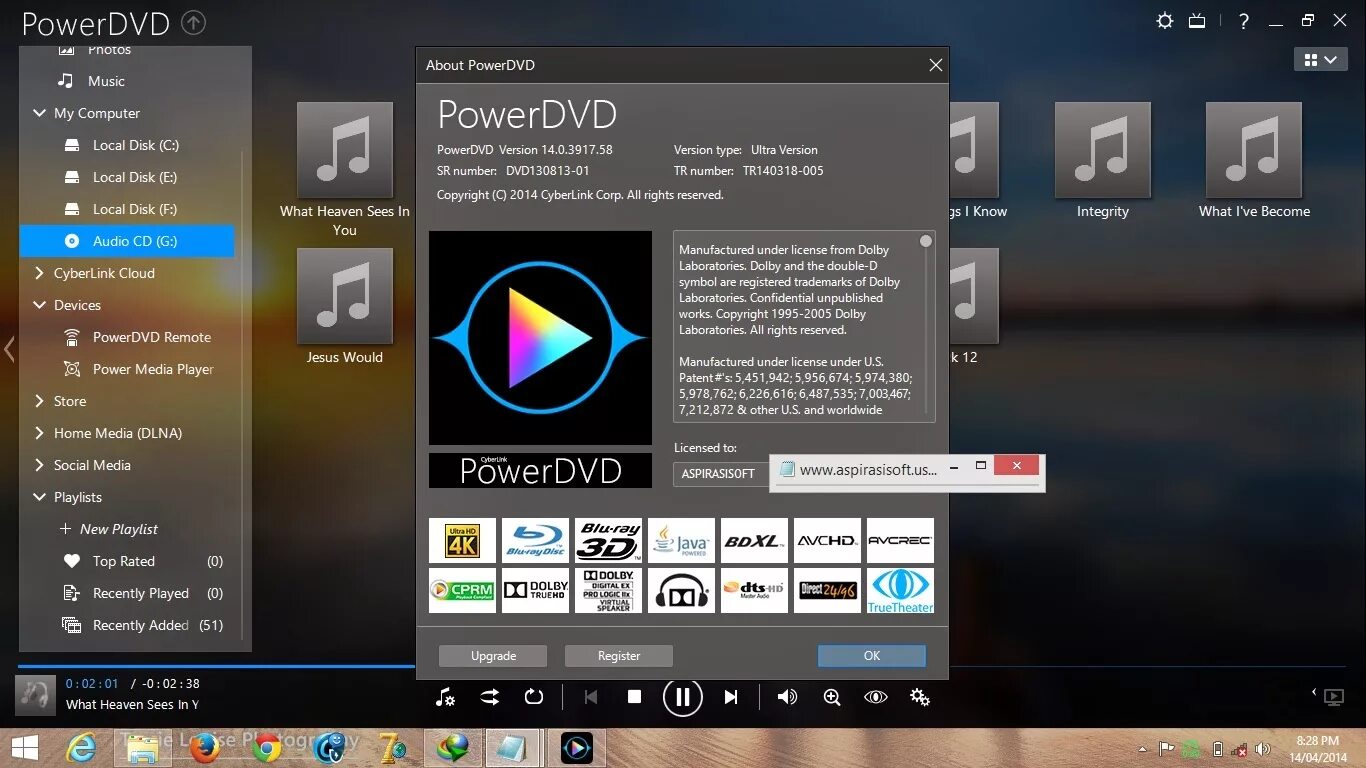
Task: Toggle TrueTheater eye icon
Action: 875,697
